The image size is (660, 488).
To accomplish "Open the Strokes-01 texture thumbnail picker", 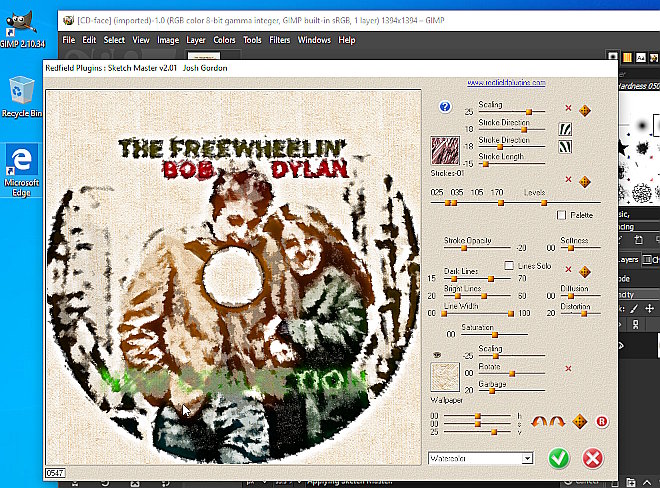I will 445,151.
